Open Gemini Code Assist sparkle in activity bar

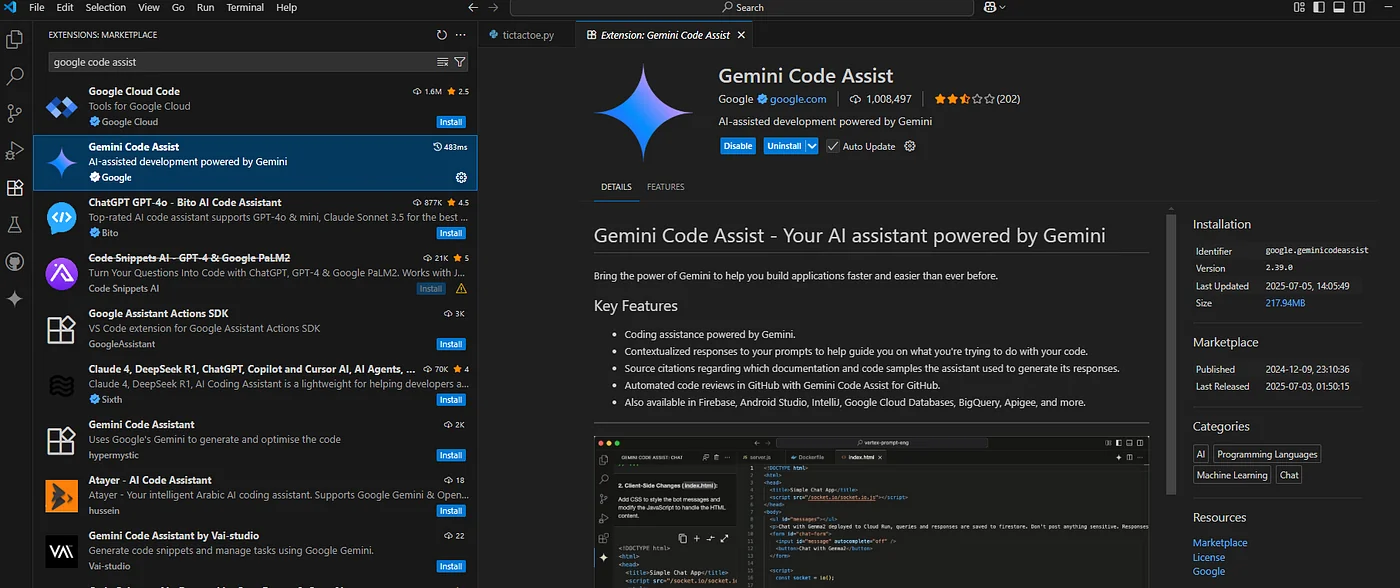tap(15, 298)
